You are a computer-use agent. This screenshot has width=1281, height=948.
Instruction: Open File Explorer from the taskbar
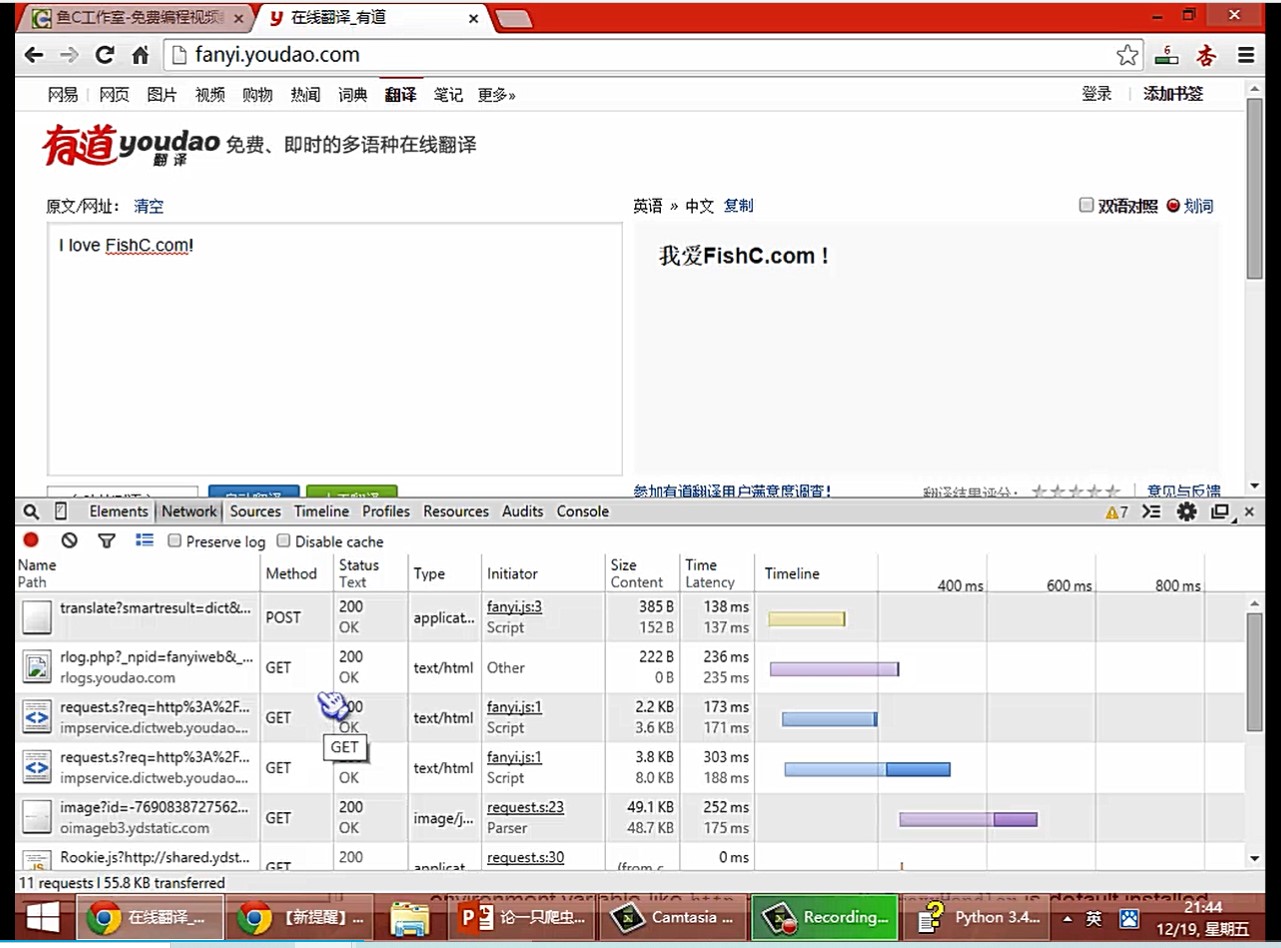pos(410,917)
